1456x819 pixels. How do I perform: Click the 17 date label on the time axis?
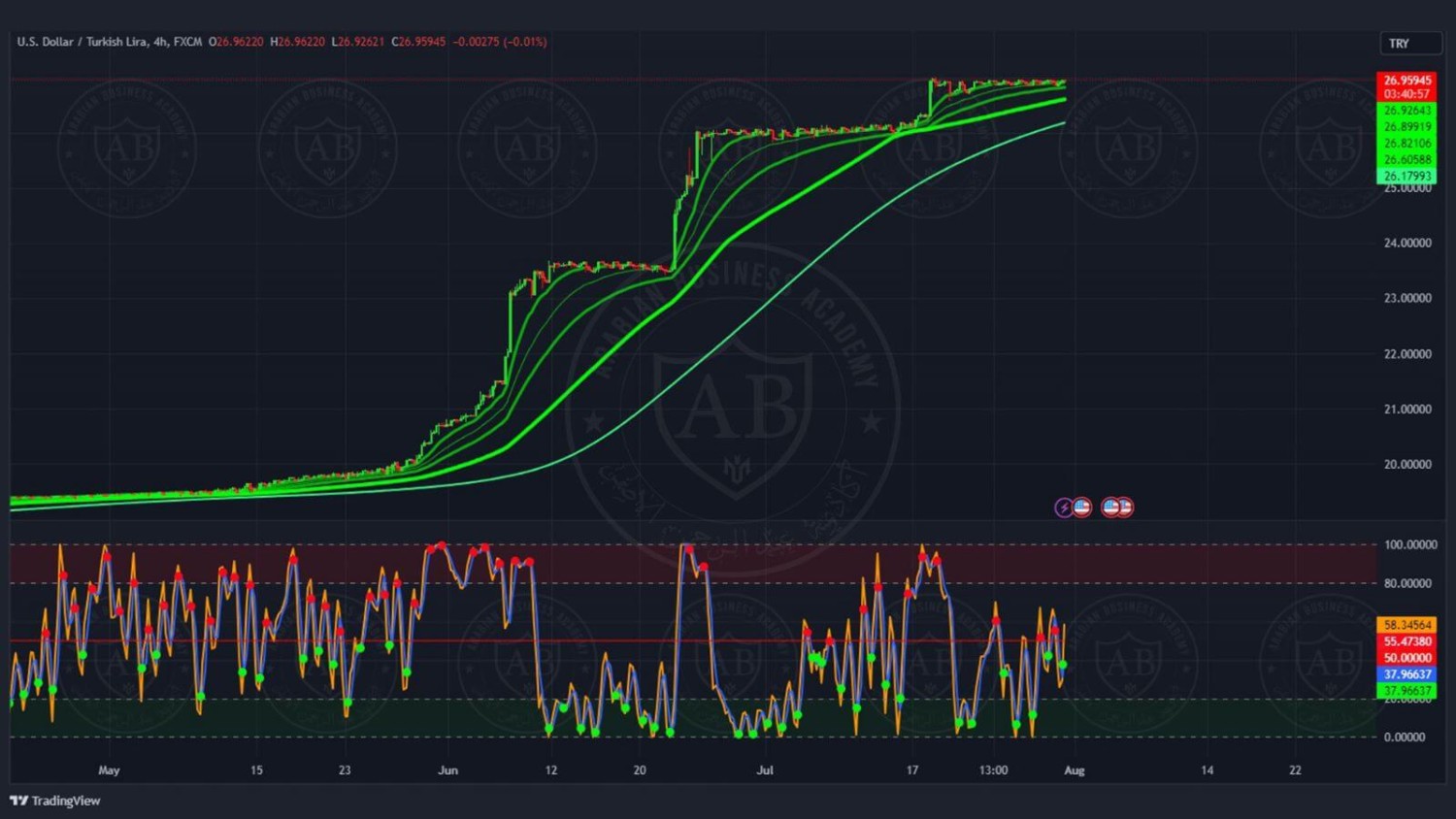[912, 770]
